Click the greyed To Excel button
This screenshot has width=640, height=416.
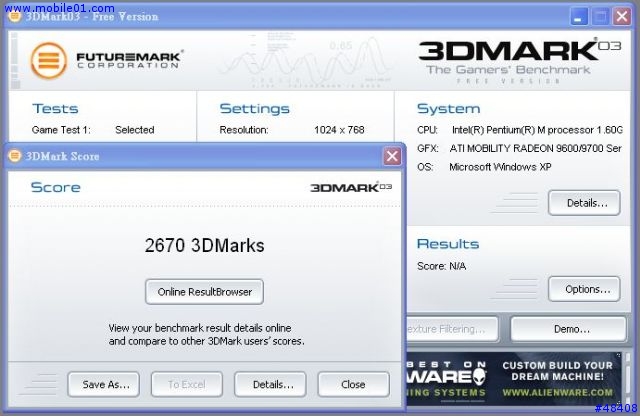187,384
